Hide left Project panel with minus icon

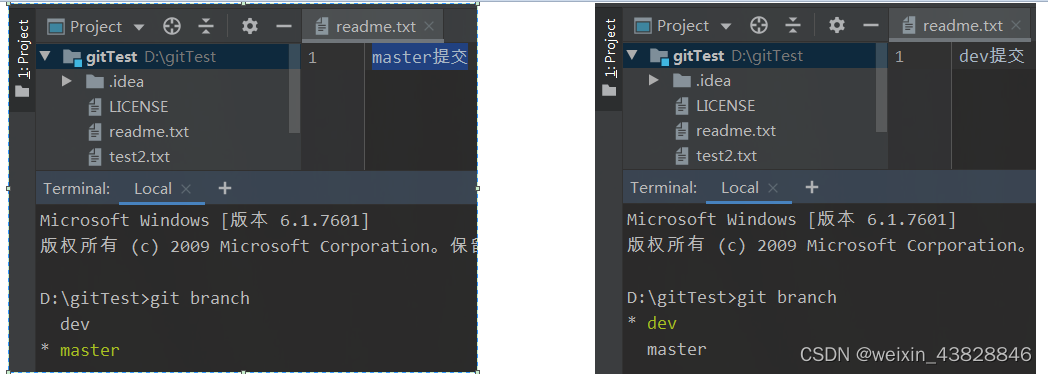[x=284, y=27]
